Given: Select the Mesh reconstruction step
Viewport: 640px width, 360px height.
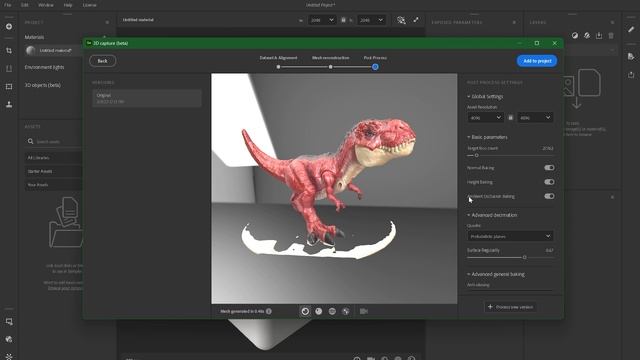Looking at the screenshot, I should 330,58.
